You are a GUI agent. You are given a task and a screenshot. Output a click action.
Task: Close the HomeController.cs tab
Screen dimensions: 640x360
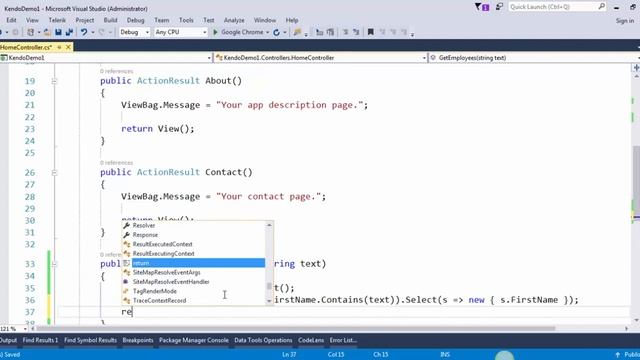[68, 47]
